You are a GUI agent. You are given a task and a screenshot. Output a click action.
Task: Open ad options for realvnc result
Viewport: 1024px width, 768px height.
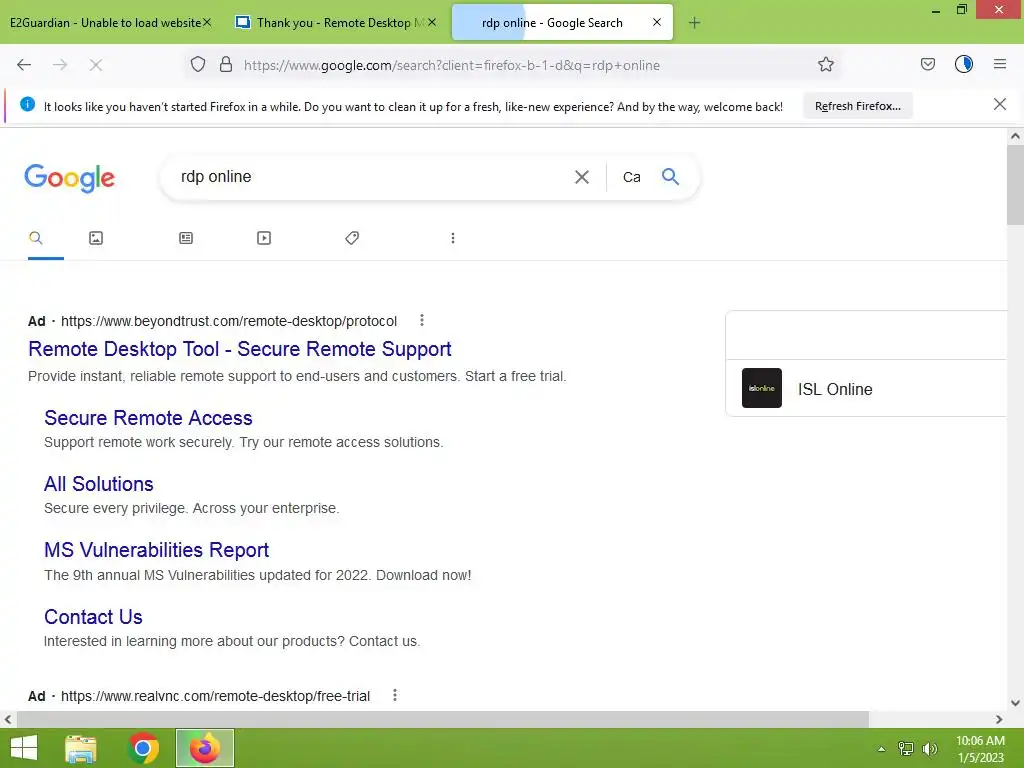point(394,695)
